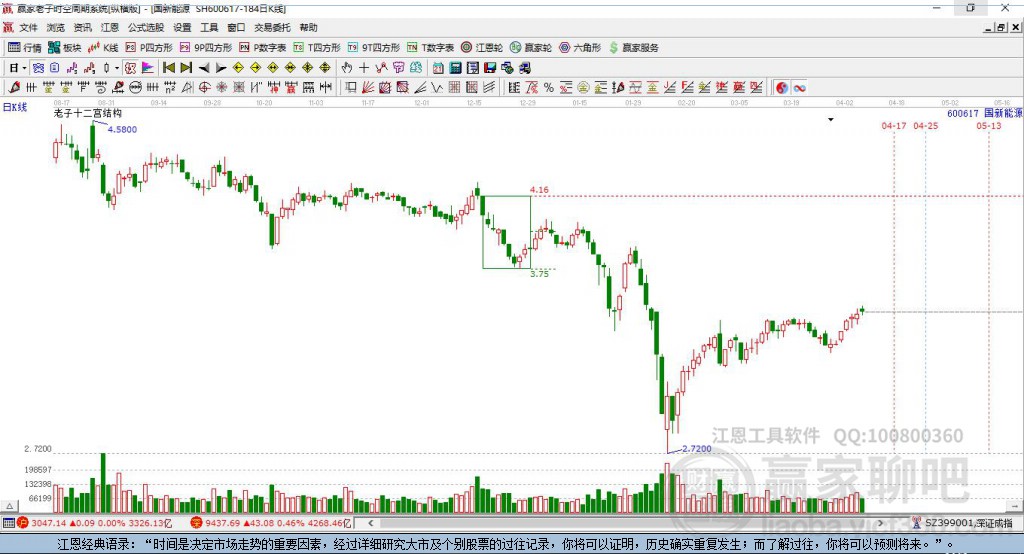Select the zigzag wave line tool
Screen dimensions: 1024x554
point(438,88)
